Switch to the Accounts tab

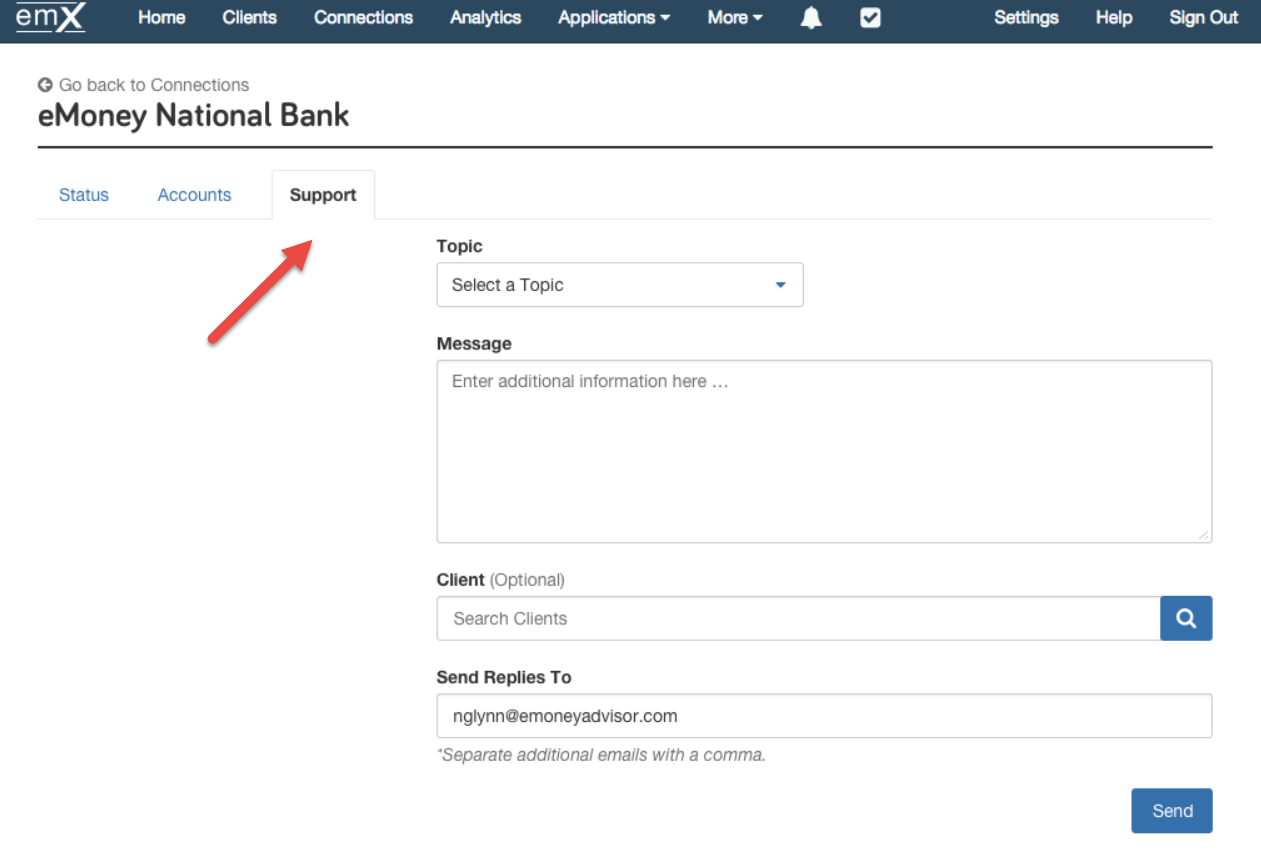[x=194, y=195]
